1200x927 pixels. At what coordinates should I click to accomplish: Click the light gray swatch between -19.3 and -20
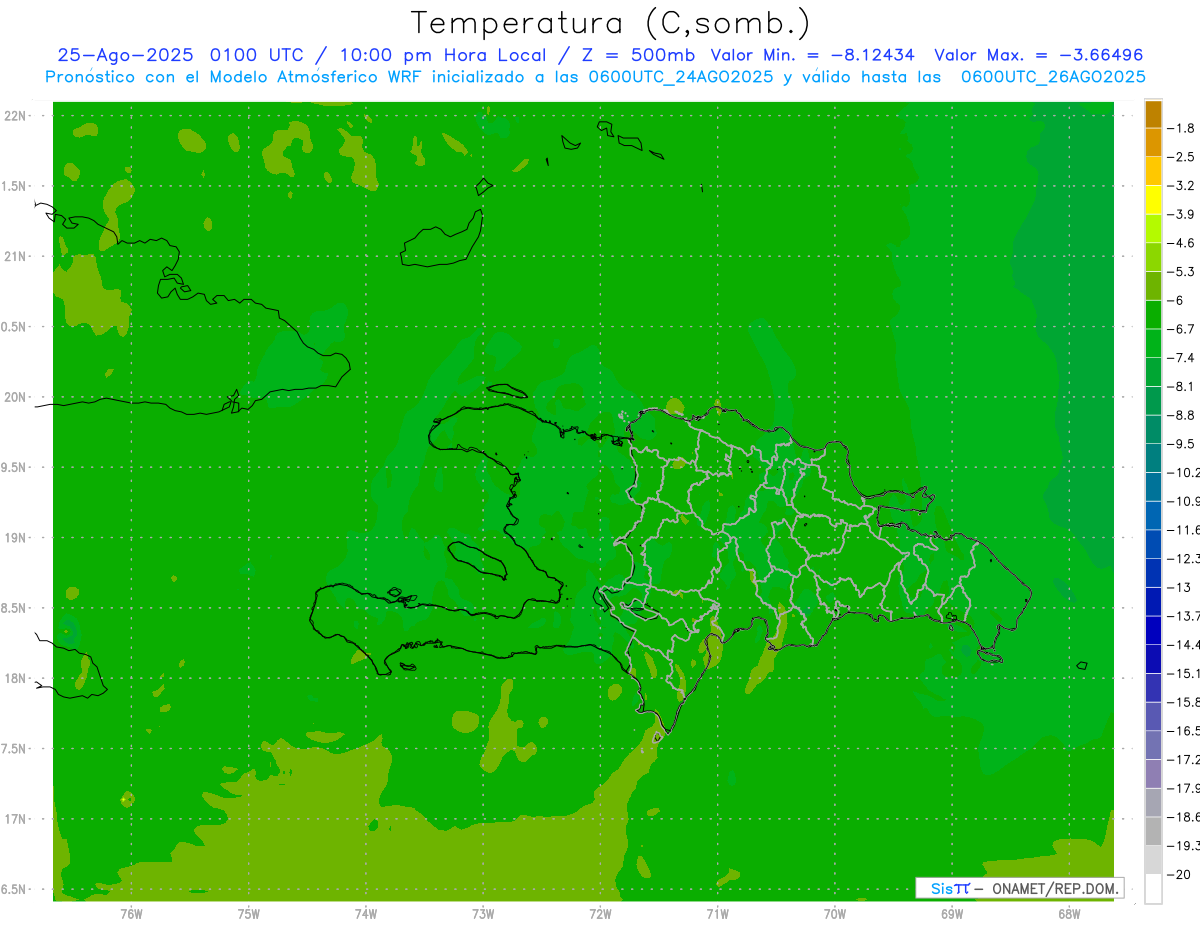[1153, 860]
